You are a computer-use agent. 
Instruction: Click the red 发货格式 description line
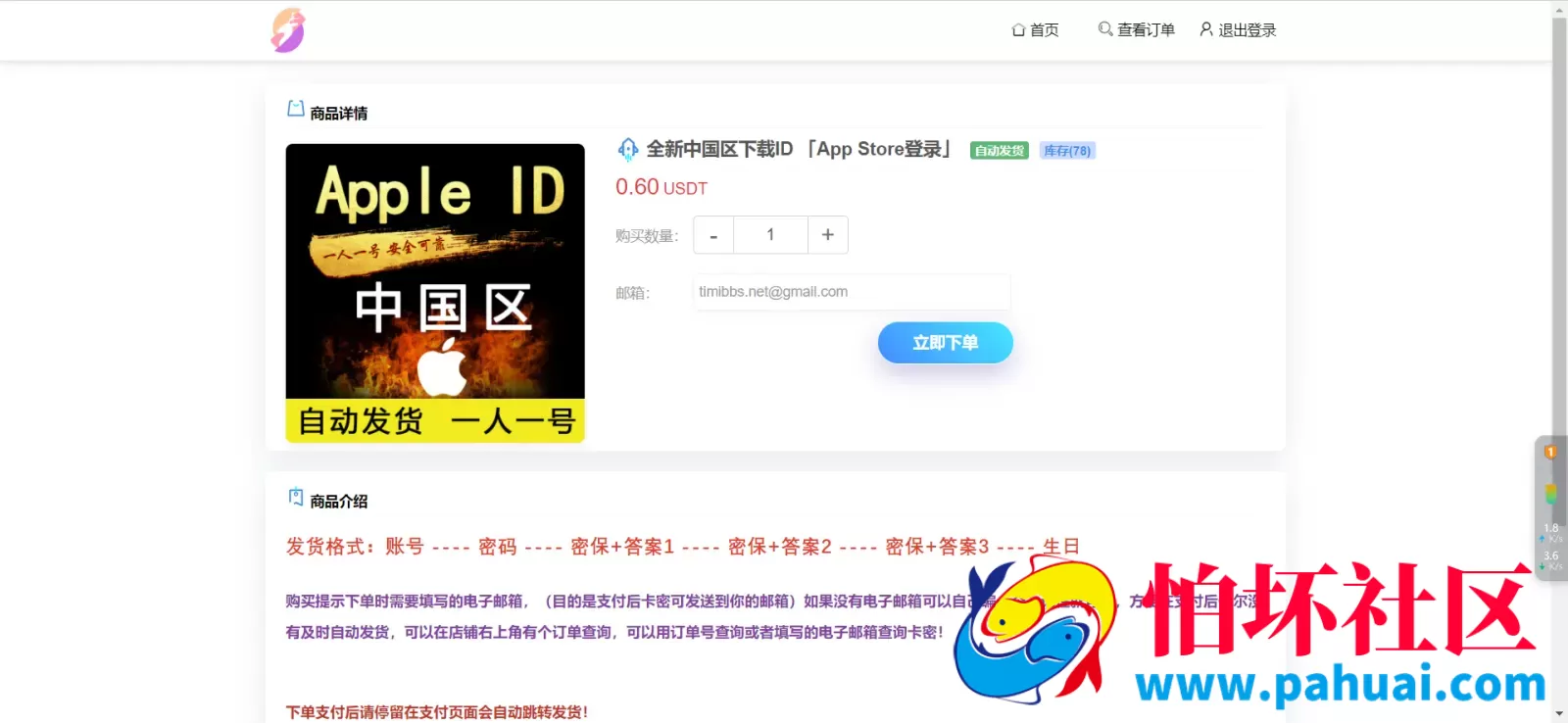683,547
